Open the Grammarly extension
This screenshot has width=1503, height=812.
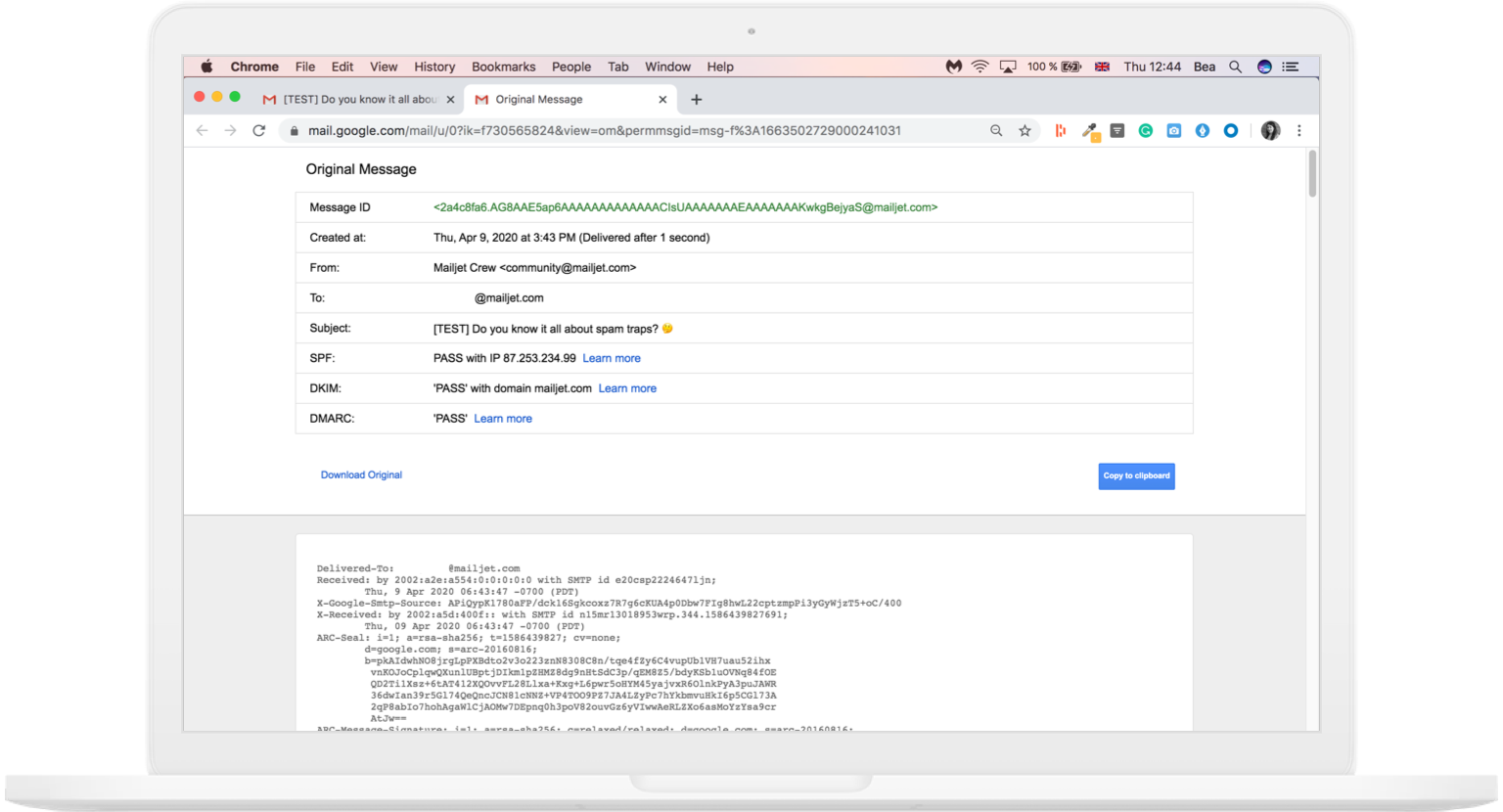pos(1145,130)
